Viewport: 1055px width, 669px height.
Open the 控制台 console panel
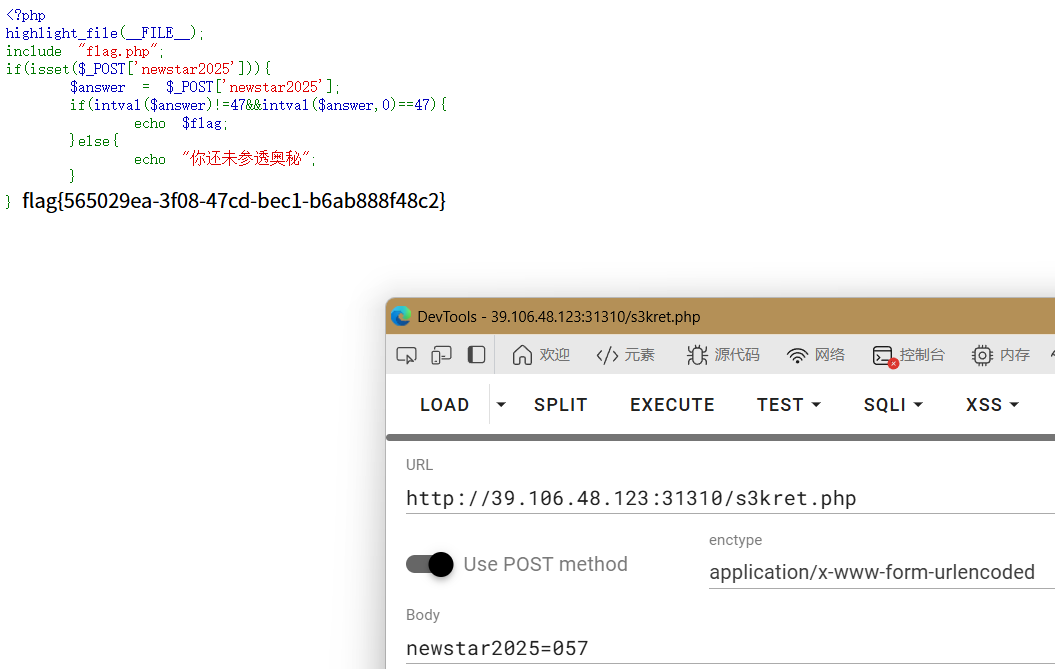(908, 355)
